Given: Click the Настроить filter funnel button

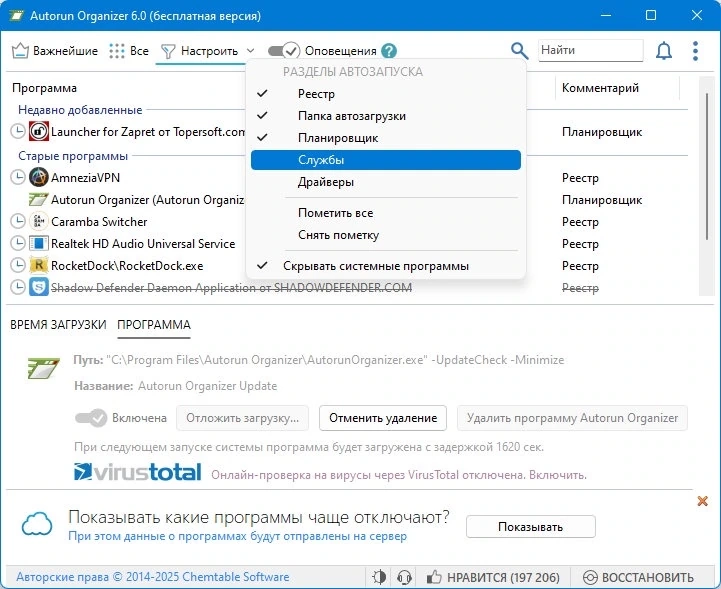Looking at the screenshot, I should [199, 51].
